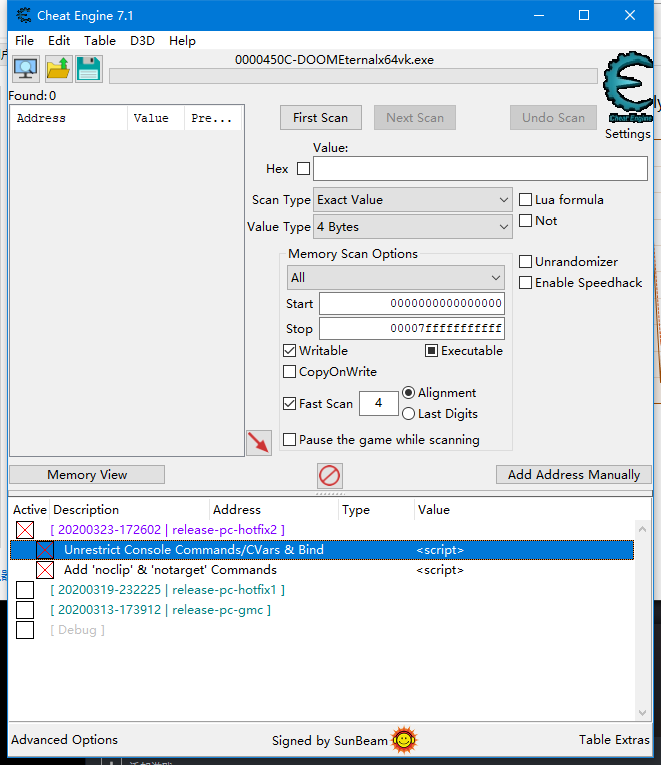This screenshot has width=661, height=765.
Task: Select the Alignment radio button
Action: [x=409, y=393]
